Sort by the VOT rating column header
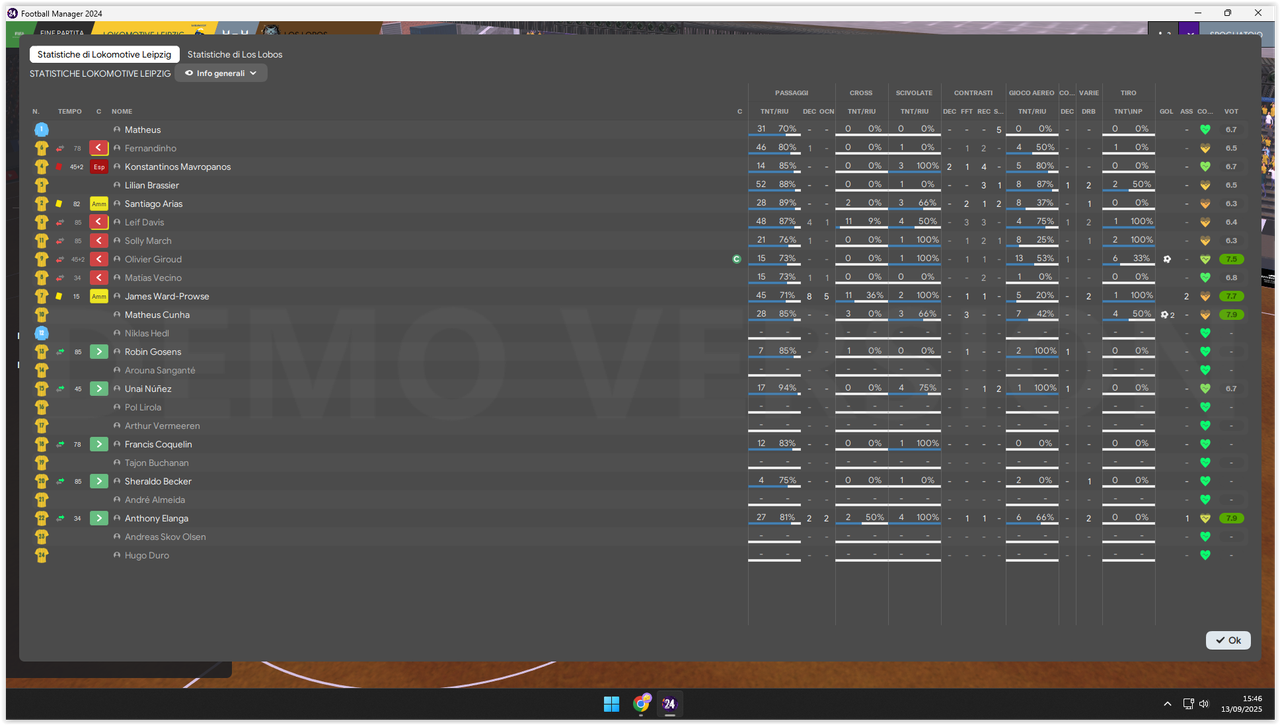This screenshot has height=725, width=1280. pyautogui.click(x=1231, y=111)
